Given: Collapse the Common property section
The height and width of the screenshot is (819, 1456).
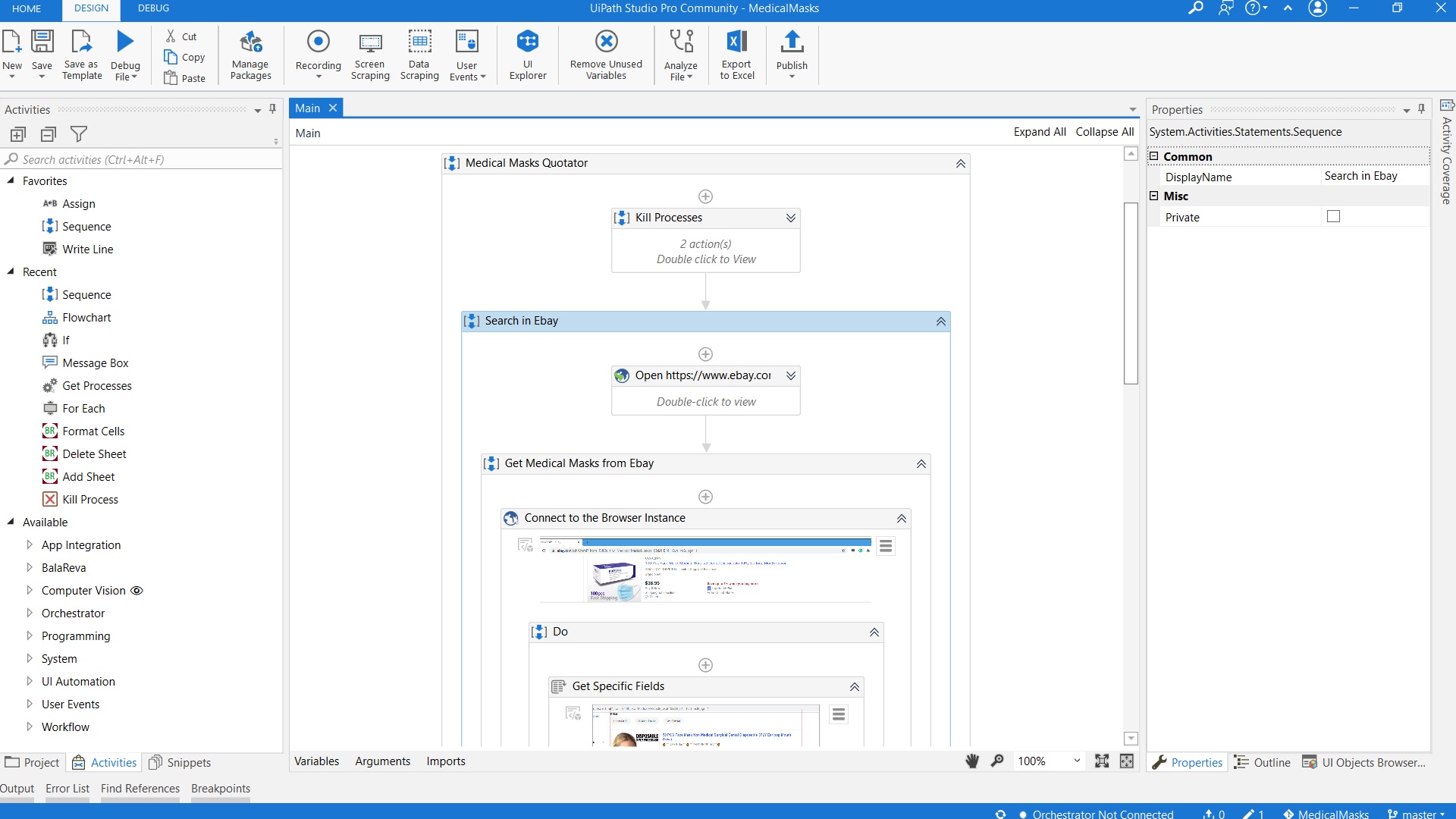Looking at the screenshot, I should coord(1154,155).
